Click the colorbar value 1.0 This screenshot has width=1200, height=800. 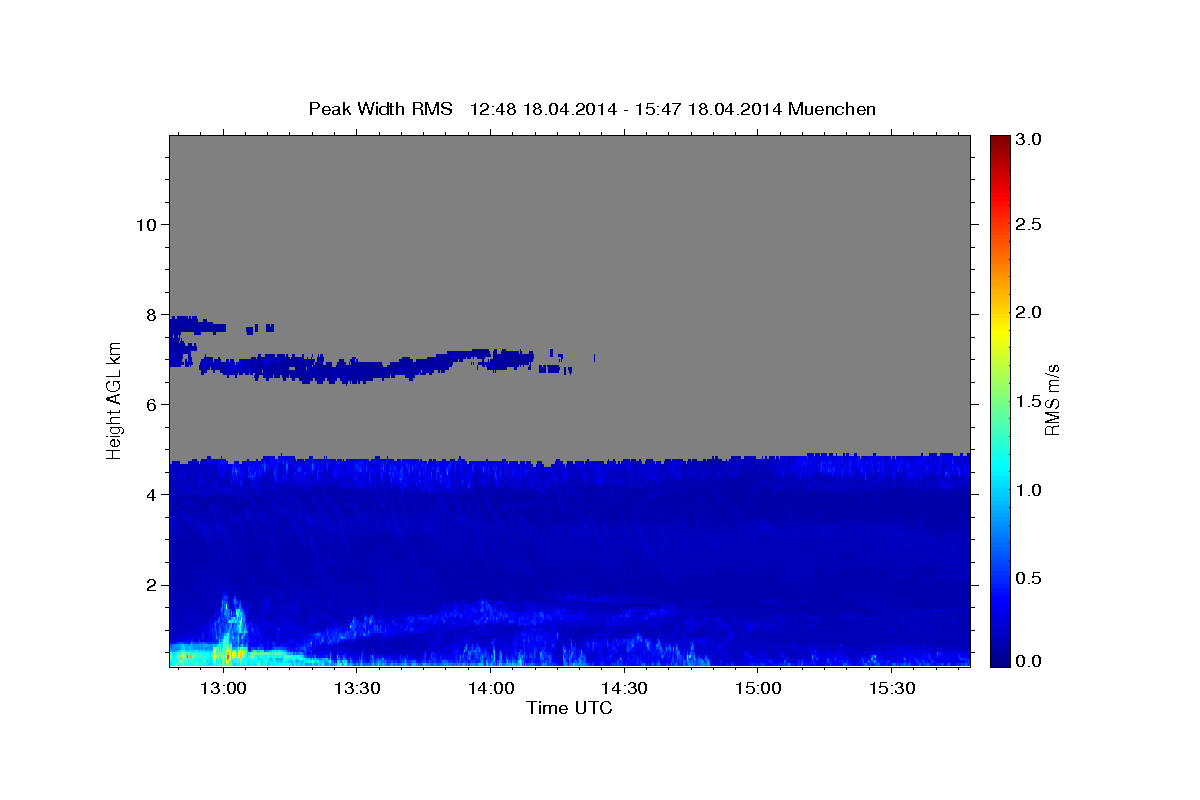(x=1030, y=490)
